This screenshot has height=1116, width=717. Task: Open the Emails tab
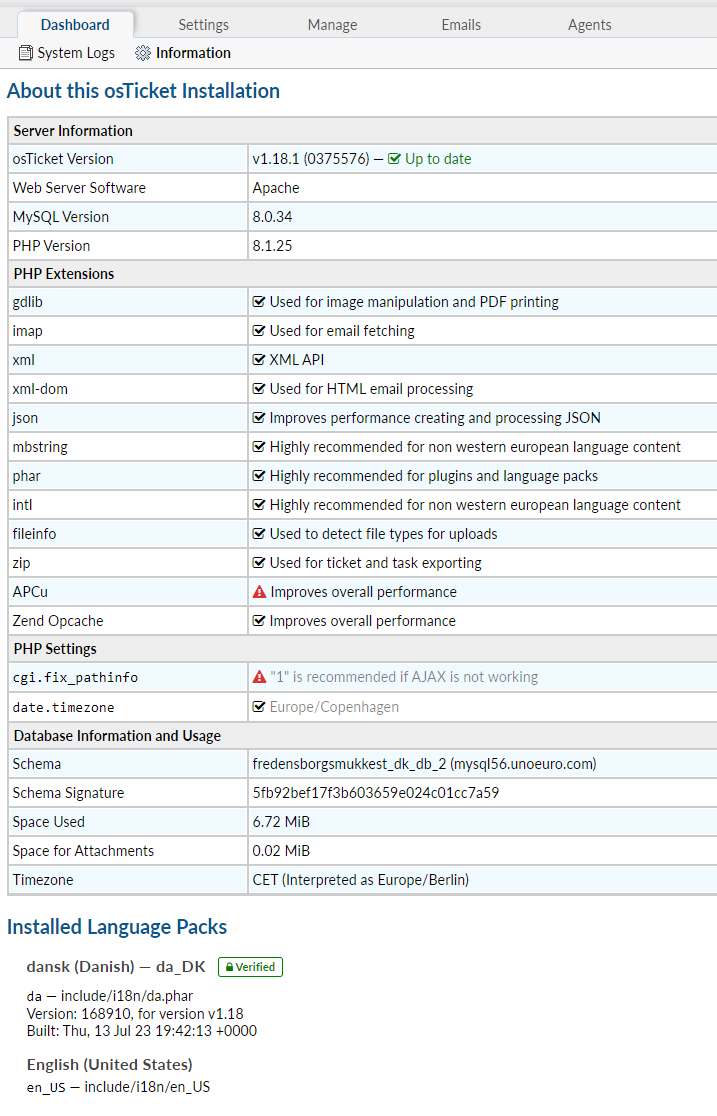coord(461,25)
